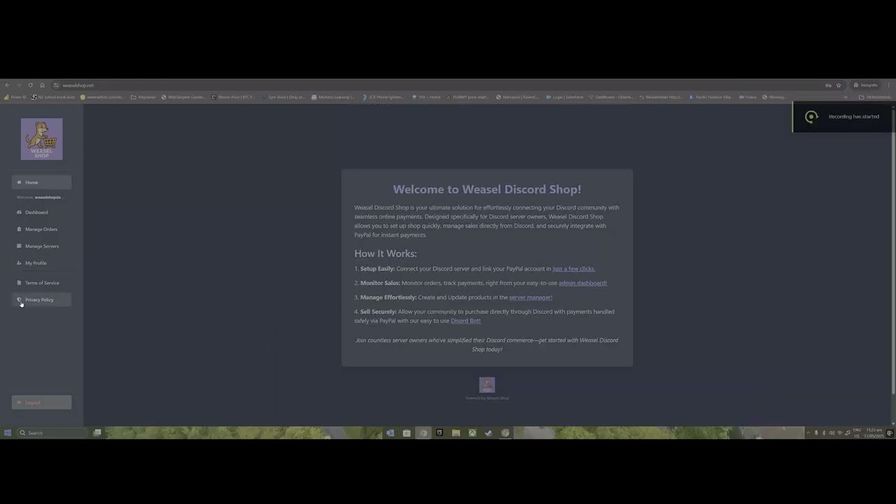Open the Home page in the sidebar
Viewport: 896px width, 504px height.
(42, 182)
